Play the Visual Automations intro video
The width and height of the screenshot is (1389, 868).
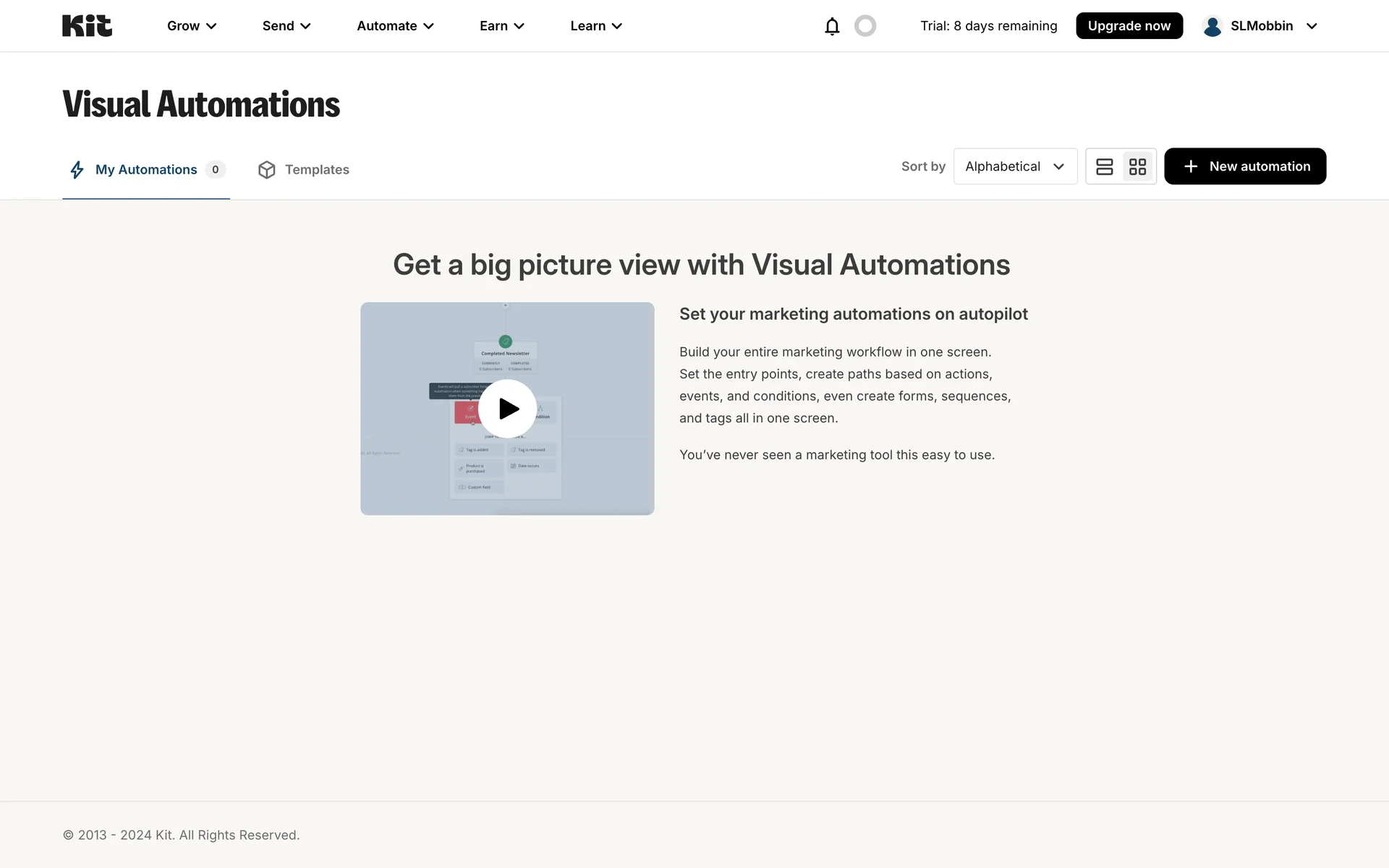click(x=508, y=409)
